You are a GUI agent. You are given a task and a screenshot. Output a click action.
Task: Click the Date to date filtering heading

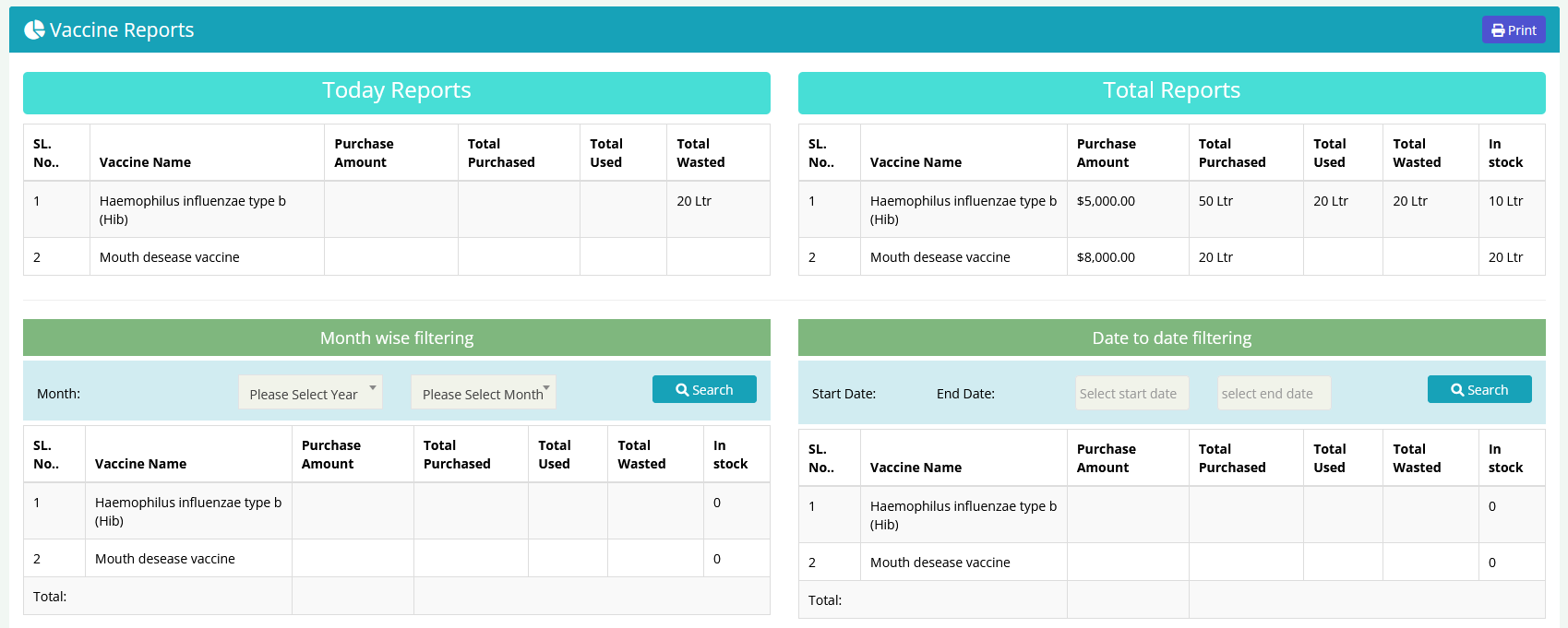1171,338
